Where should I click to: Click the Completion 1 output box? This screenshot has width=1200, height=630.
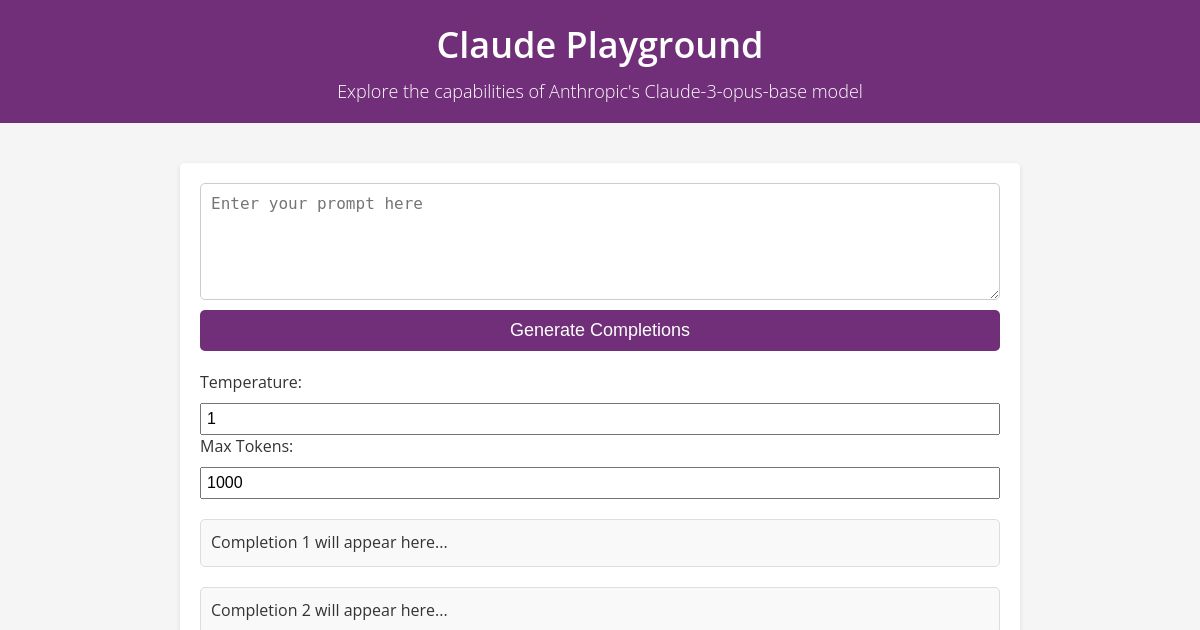coord(600,543)
